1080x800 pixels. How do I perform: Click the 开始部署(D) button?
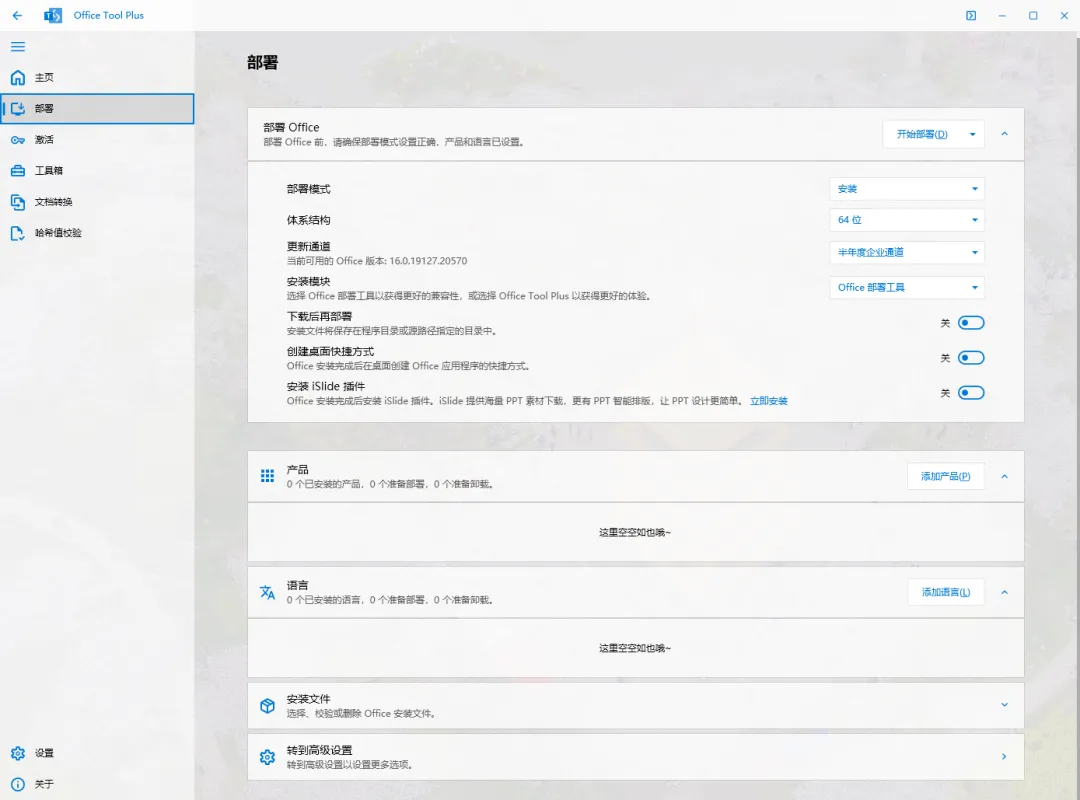point(922,134)
